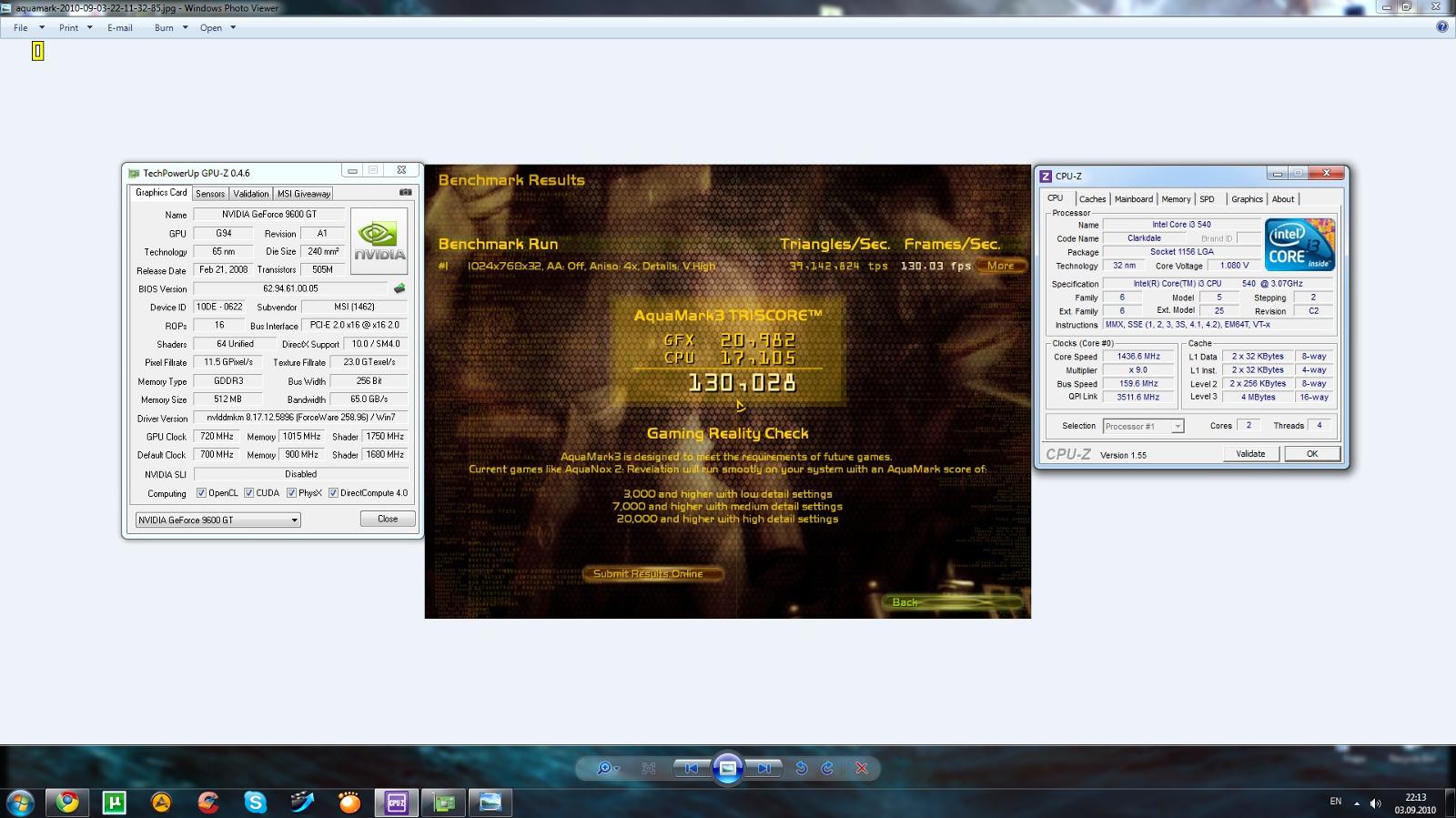Open the film clapper taskbar icon
This screenshot has height=818, width=1456.
tap(302, 803)
